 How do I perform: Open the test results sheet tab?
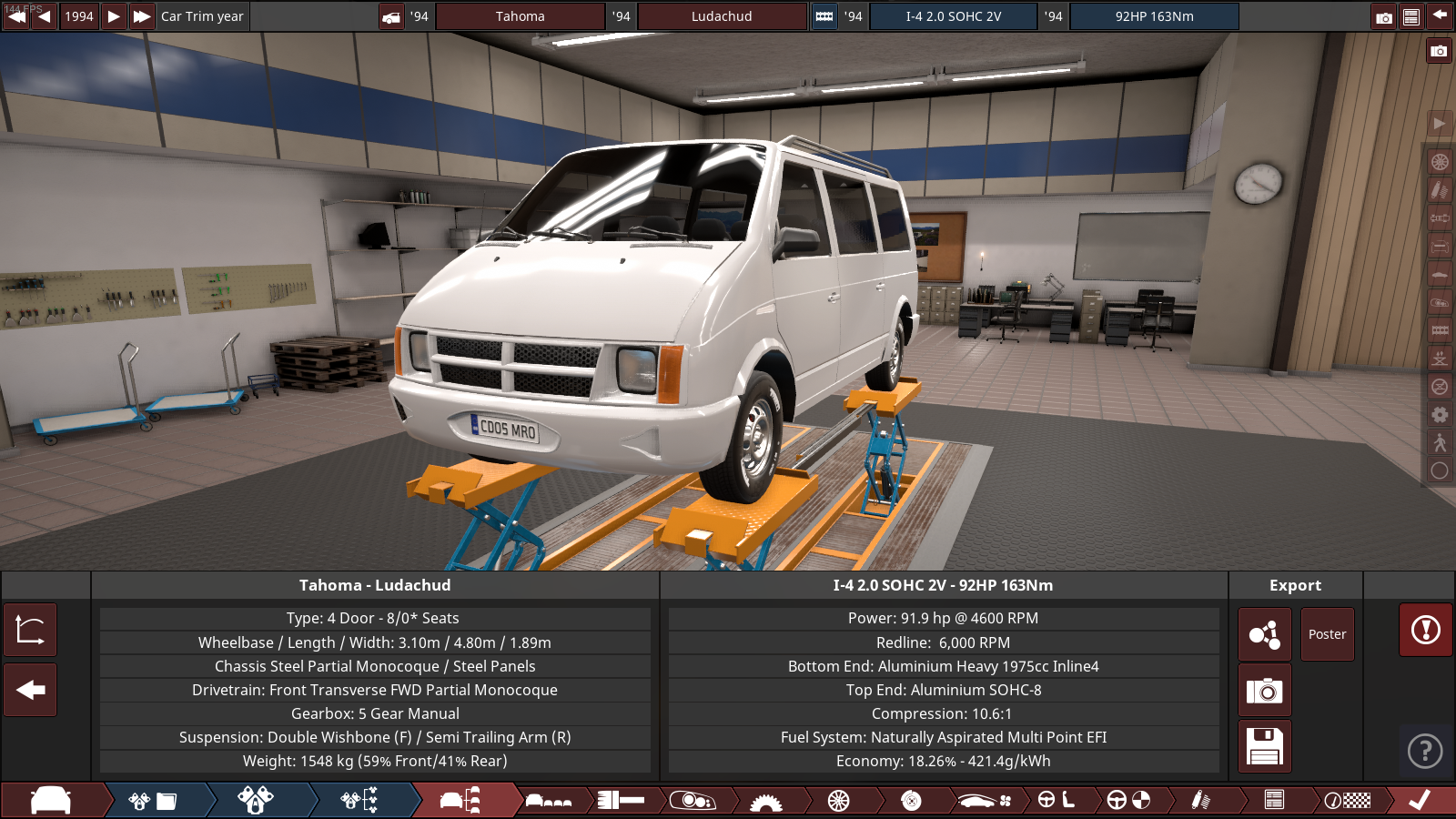point(1274,801)
